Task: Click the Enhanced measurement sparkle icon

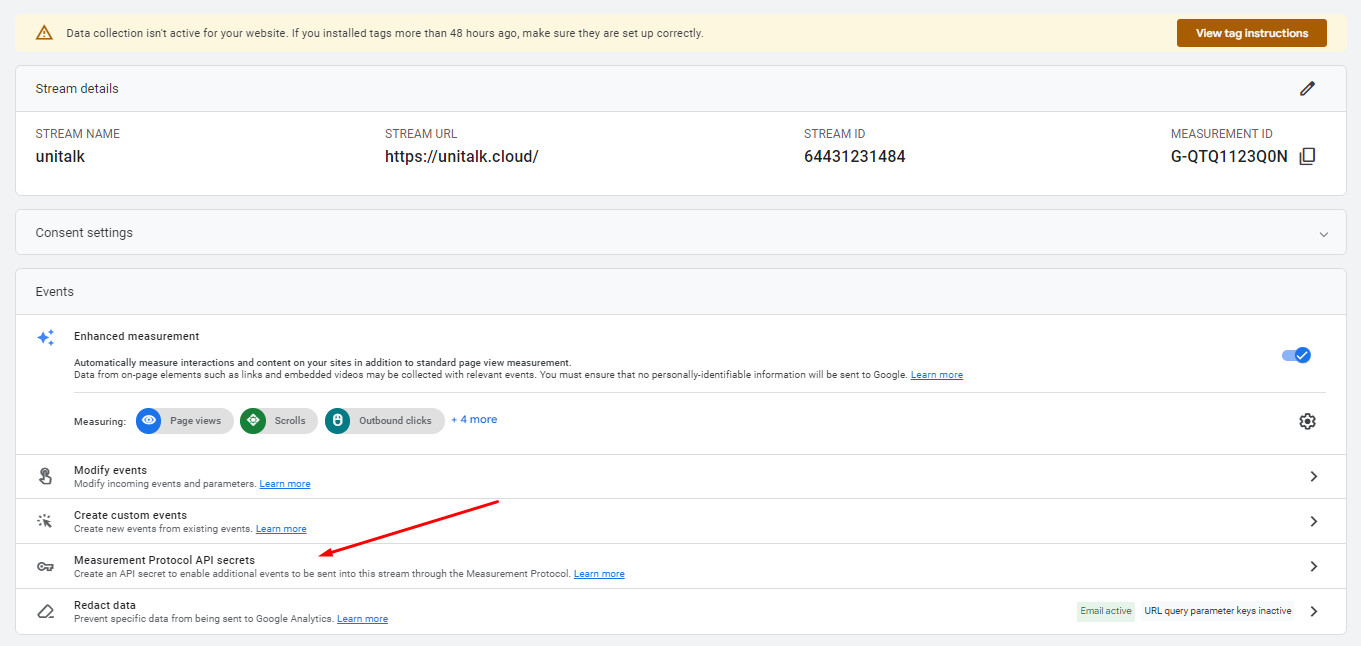Action: pyautogui.click(x=45, y=338)
